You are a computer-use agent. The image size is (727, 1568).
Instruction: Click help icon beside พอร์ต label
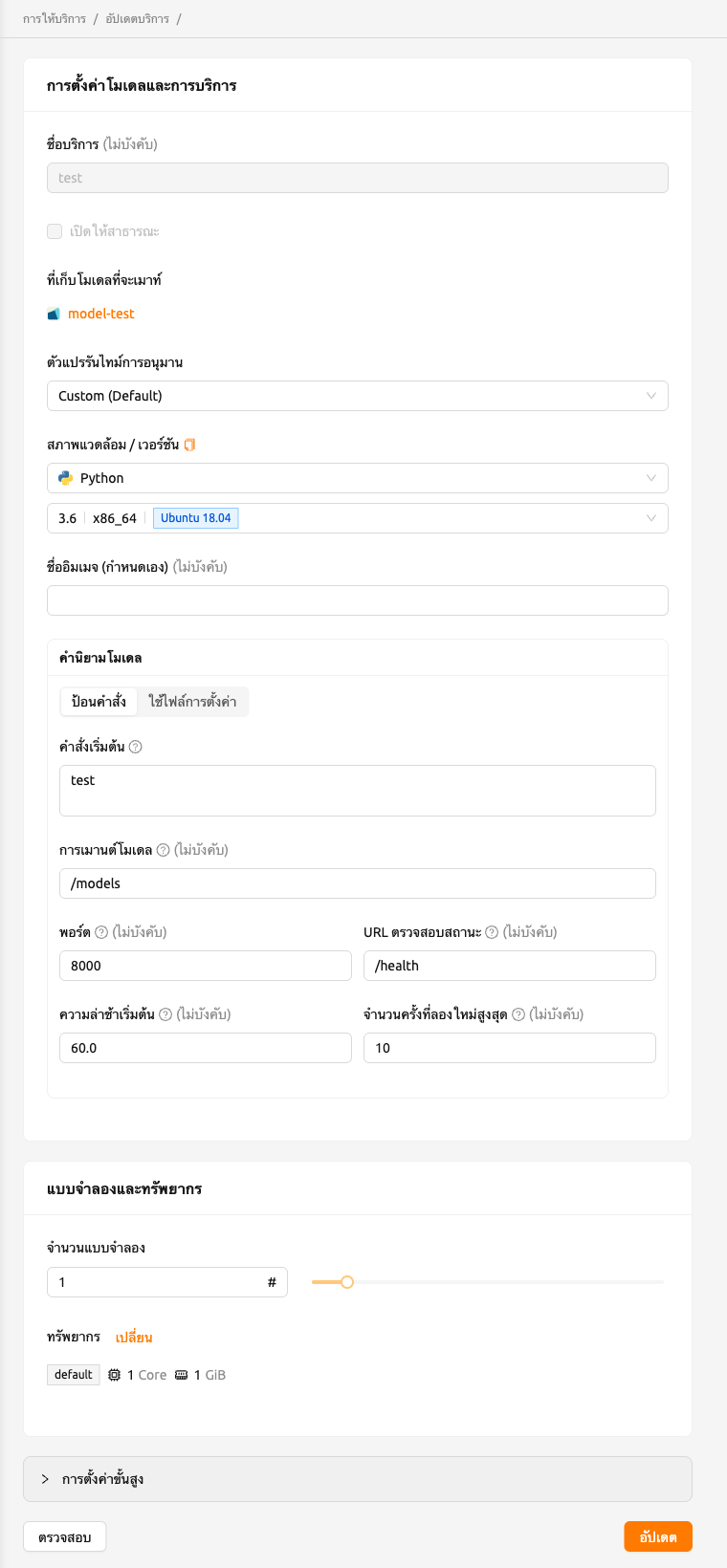pos(101,932)
